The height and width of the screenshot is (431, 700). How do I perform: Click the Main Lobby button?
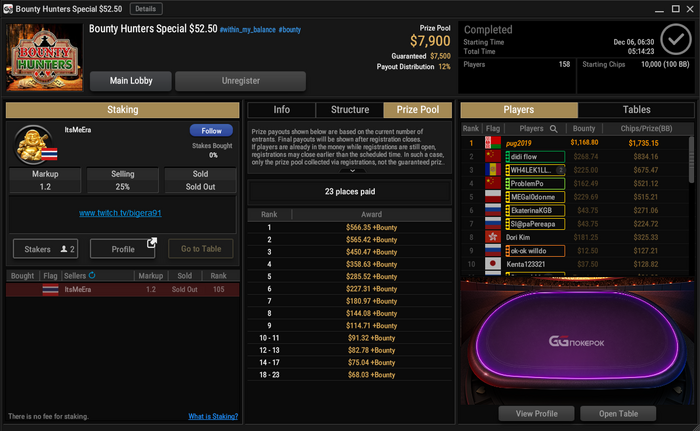point(131,81)
